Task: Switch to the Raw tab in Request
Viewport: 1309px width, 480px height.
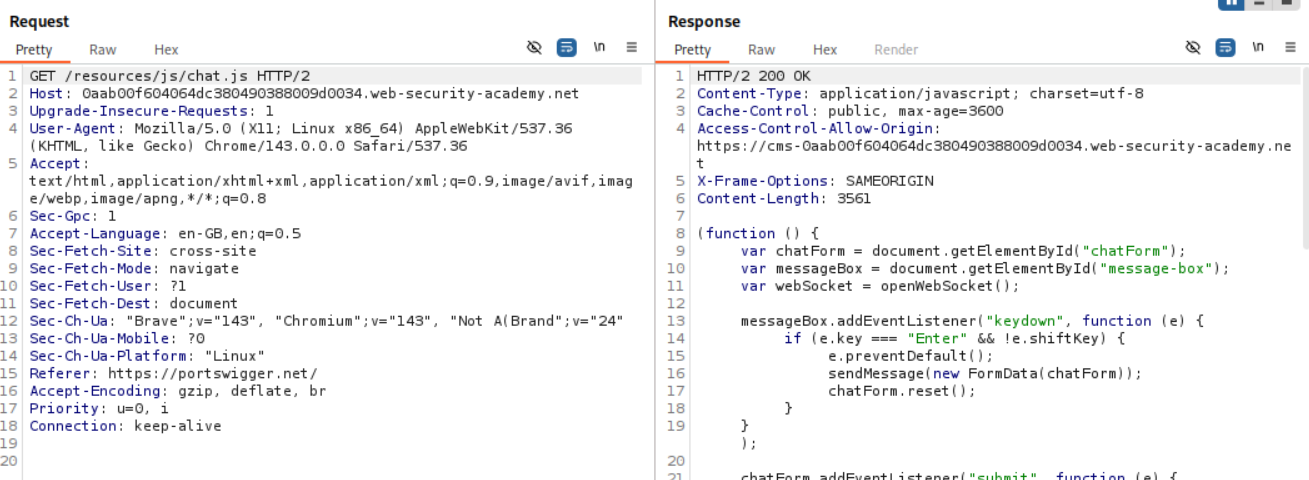Action: pos(102,50)
